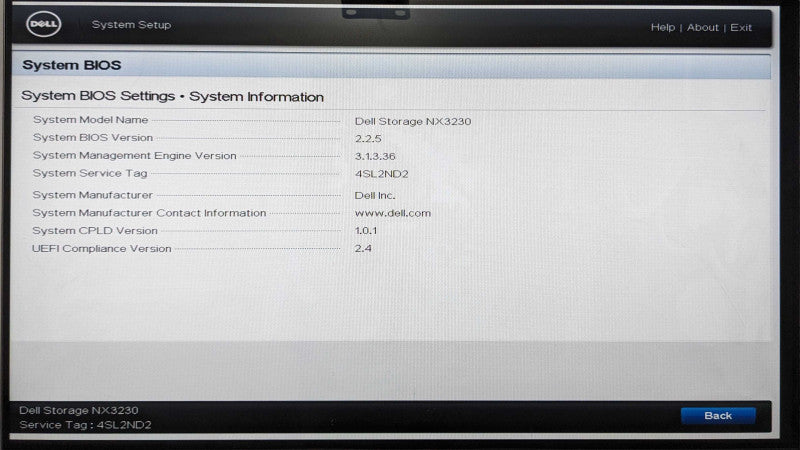
Task: Open the Help link
Action: click(663, 28)
